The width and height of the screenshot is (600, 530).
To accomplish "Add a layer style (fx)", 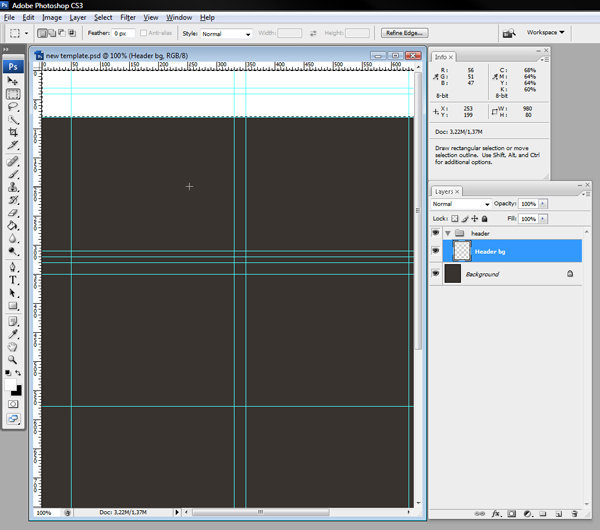I will click(x=496, y=514).
